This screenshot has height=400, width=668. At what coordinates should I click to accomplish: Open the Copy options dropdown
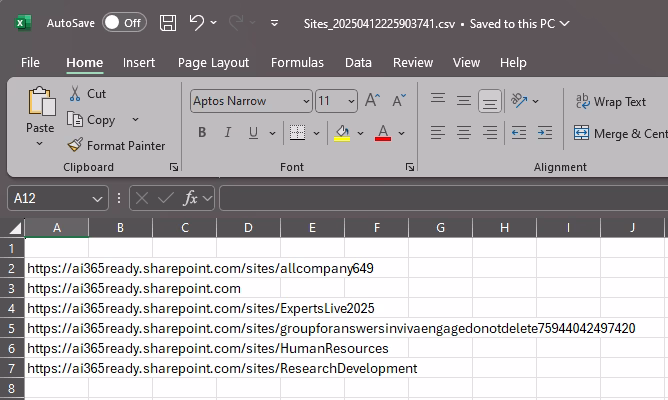click(x=135, y=120)
